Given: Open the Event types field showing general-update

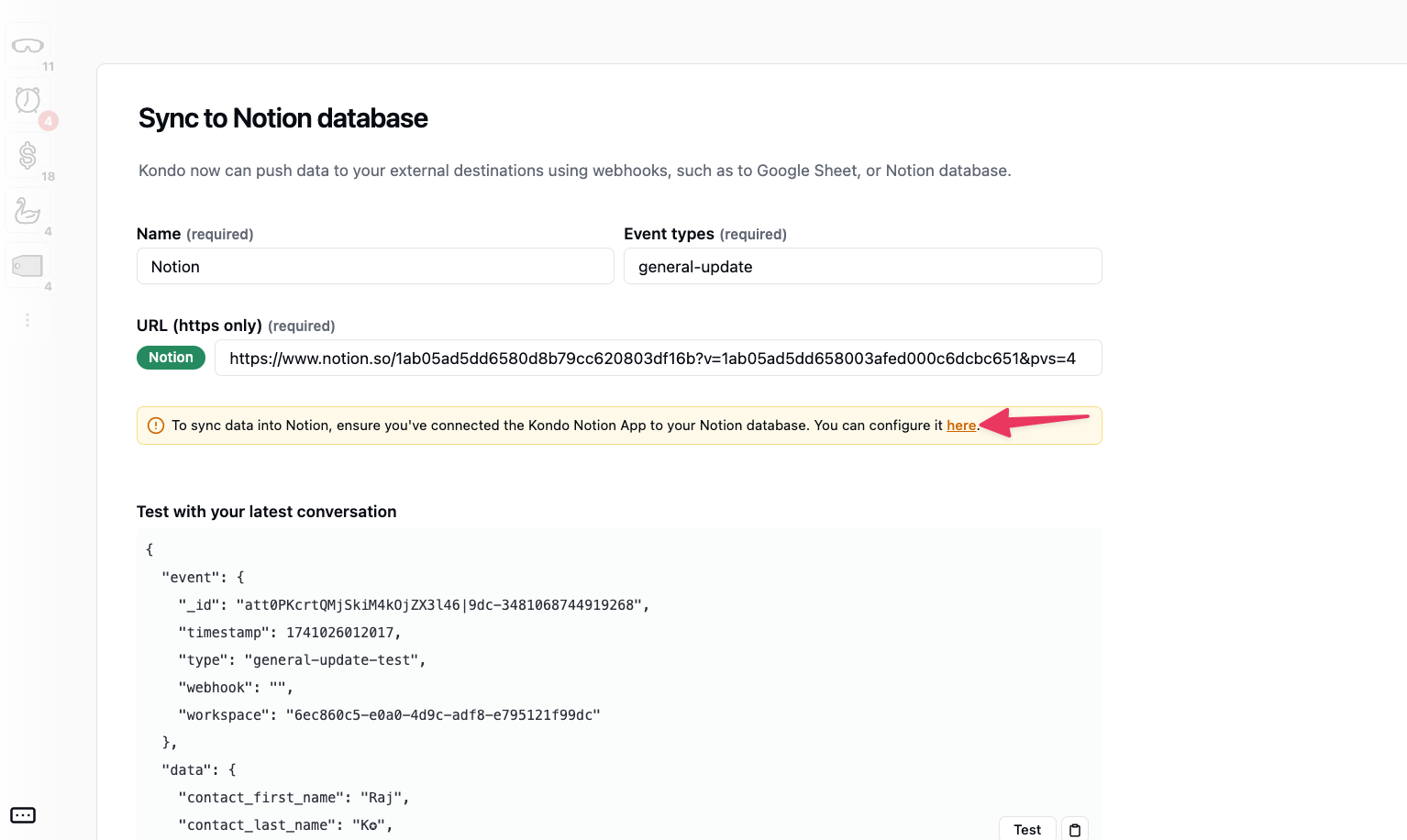Looking at the screenshot, I should [862, 267].
